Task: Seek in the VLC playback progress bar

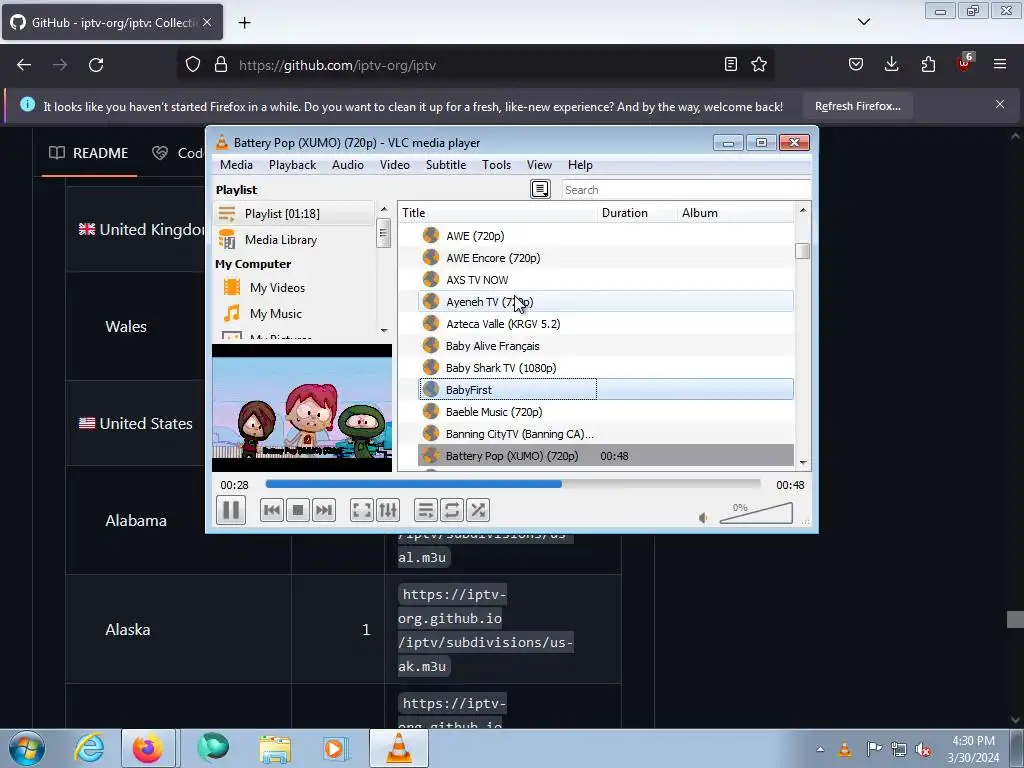Action: tap(513, 484)
